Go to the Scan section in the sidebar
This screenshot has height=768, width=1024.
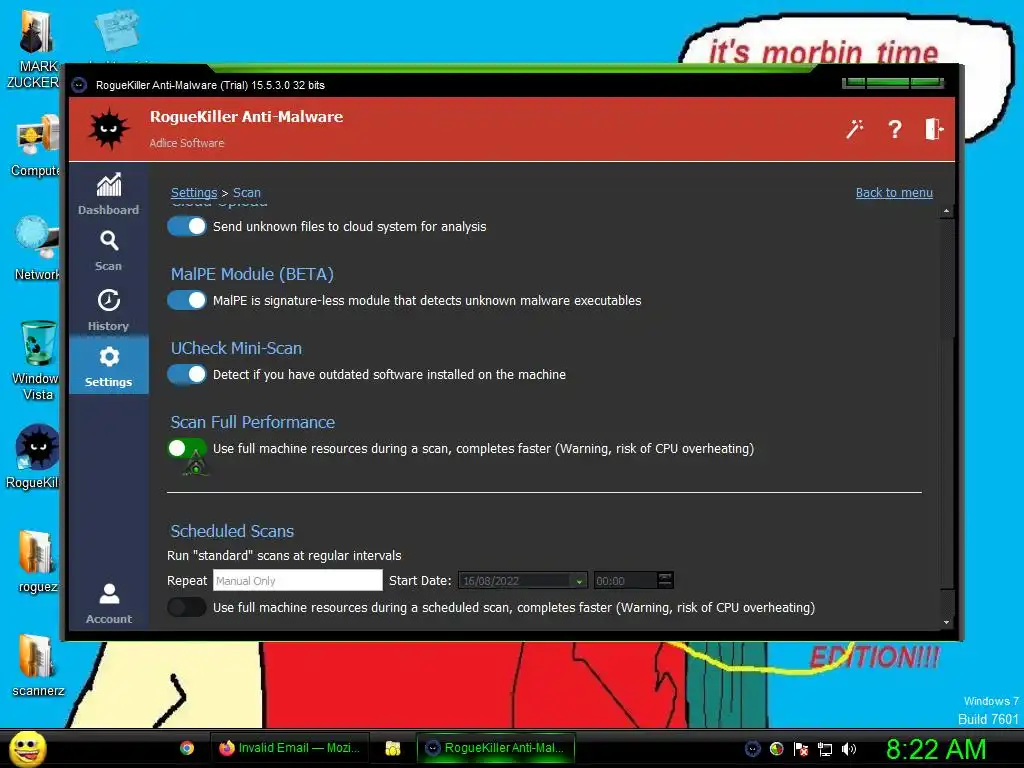point(108,250)
